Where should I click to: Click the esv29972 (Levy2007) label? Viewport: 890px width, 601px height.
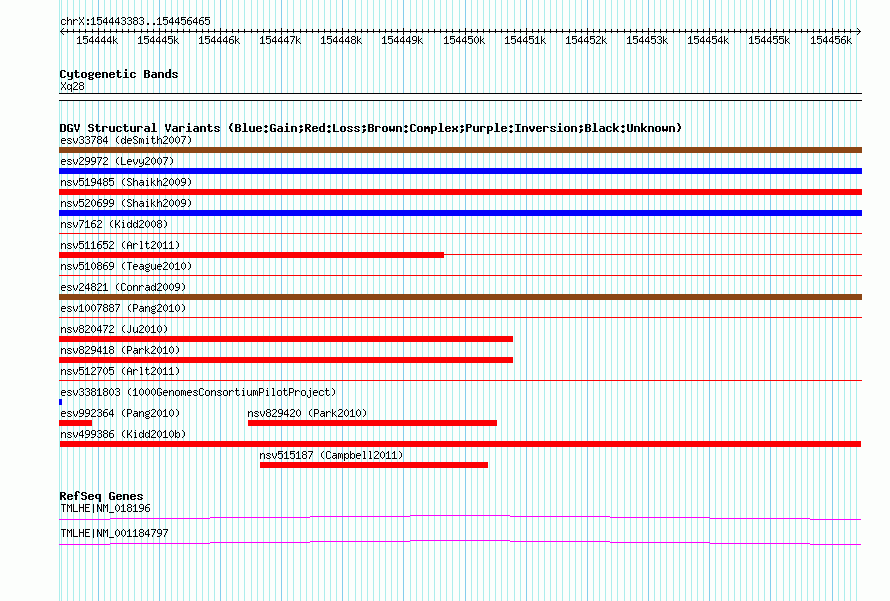117,161
